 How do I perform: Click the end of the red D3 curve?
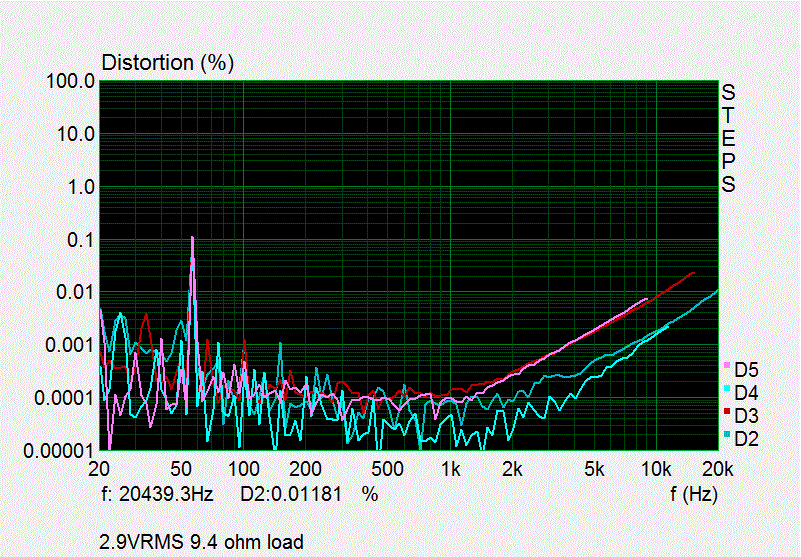[693, 273]
